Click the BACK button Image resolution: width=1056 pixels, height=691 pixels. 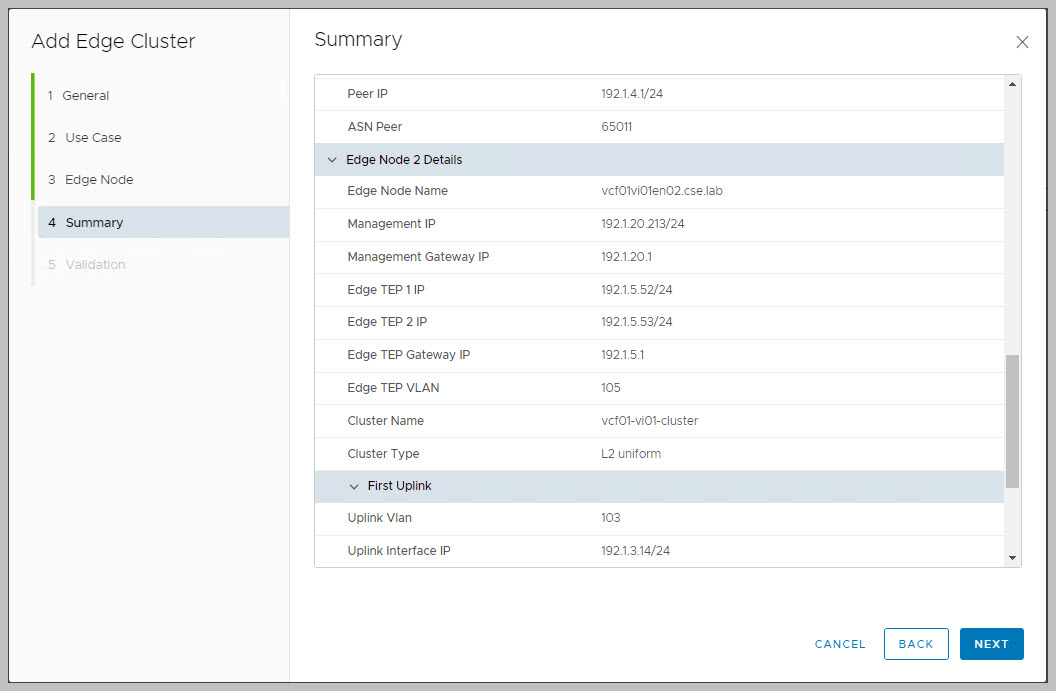915,644
